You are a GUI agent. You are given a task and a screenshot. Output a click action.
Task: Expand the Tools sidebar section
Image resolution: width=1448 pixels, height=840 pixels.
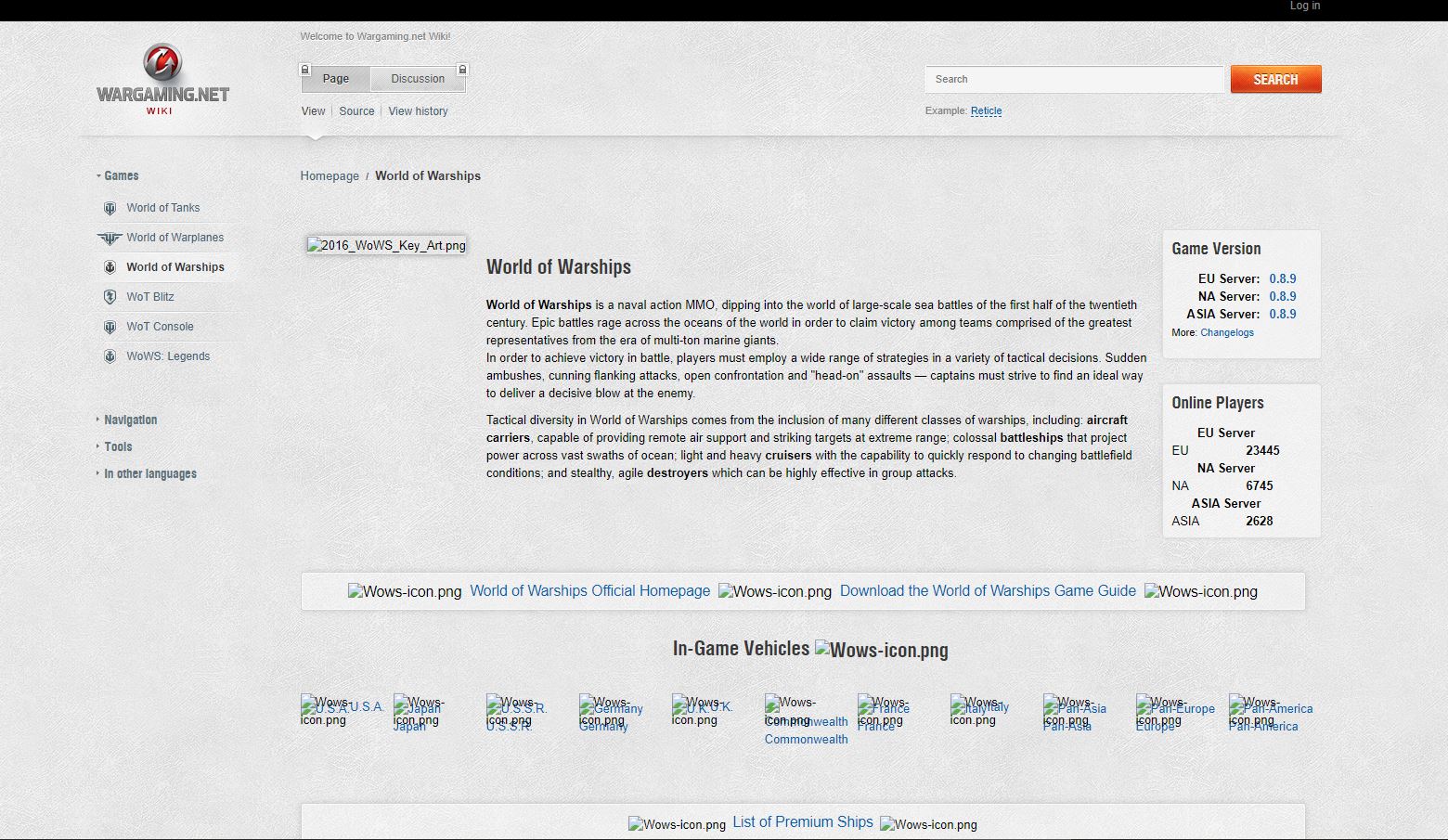click(x=115, y=446)
